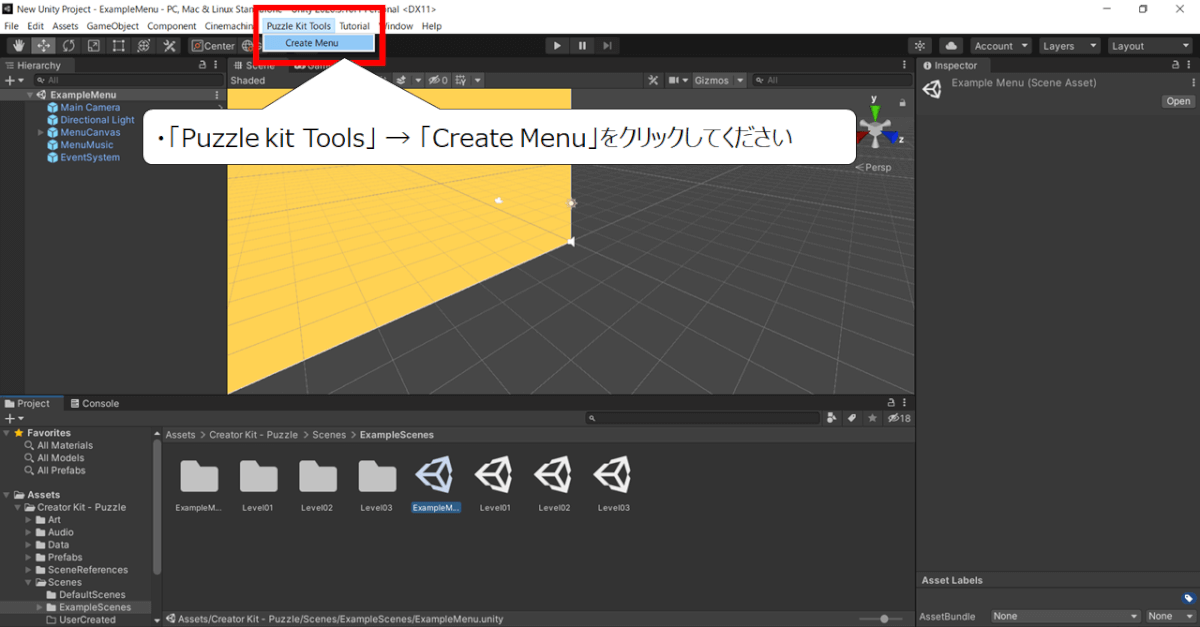Click the Scene view search field
The height and width of the screenshot is (627, 1200).
tap(832, 80)
